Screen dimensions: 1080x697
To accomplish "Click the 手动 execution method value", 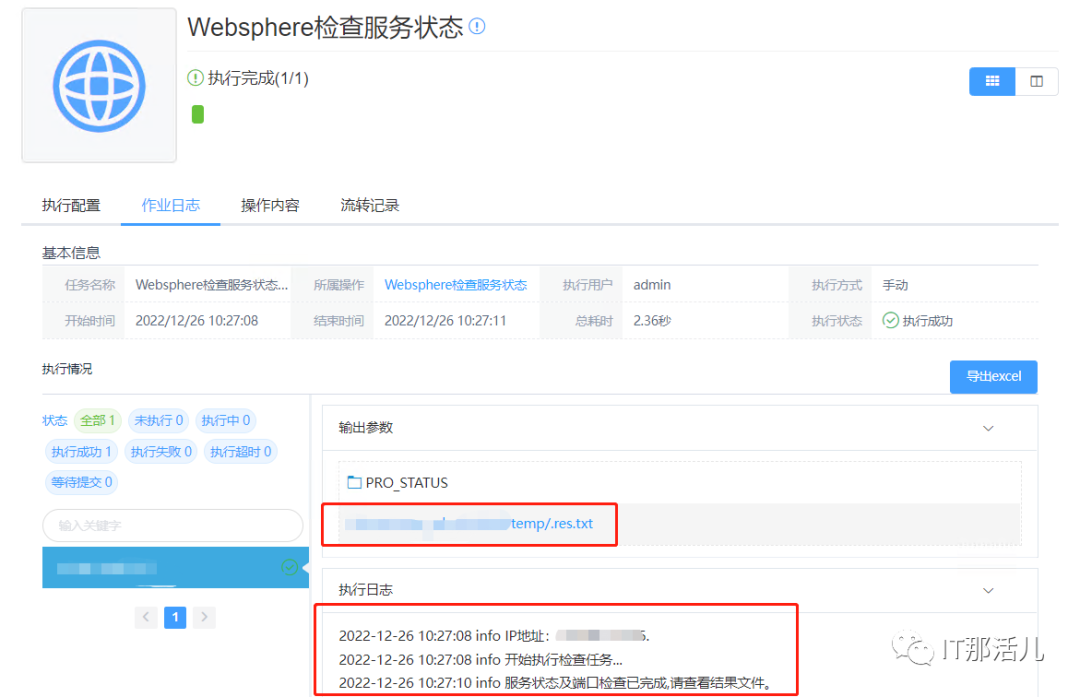I will coord(895,284).
